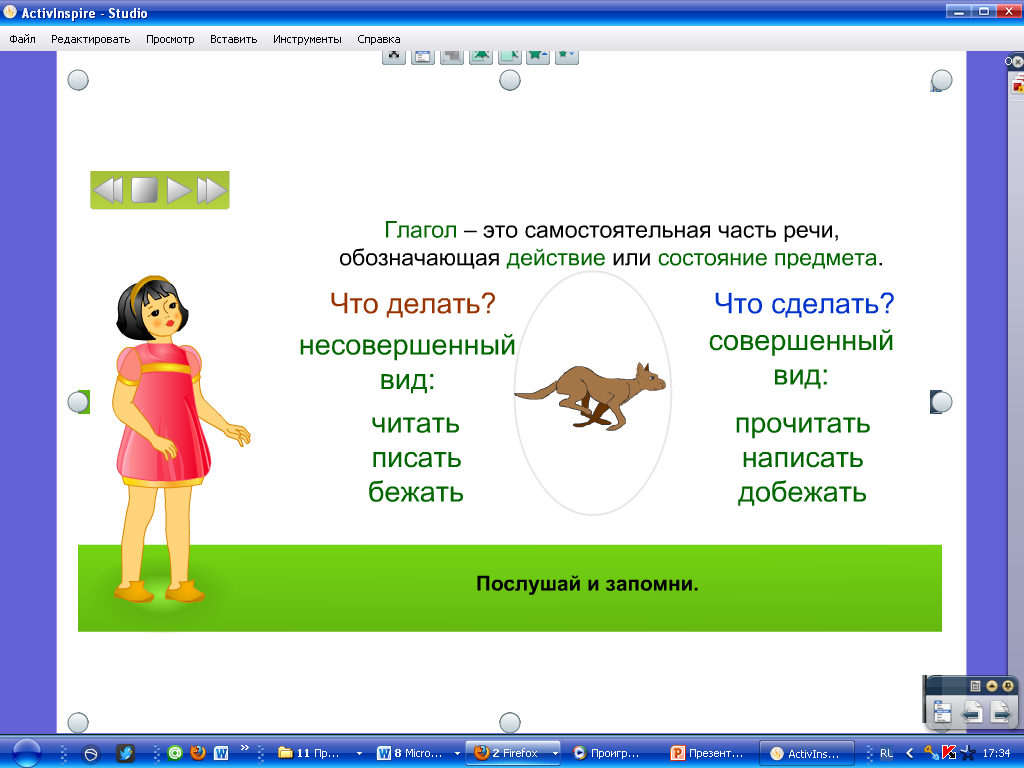
Task: Switch to the Презент... PowerPoint taskbar button
Action: tap(709, 753)
